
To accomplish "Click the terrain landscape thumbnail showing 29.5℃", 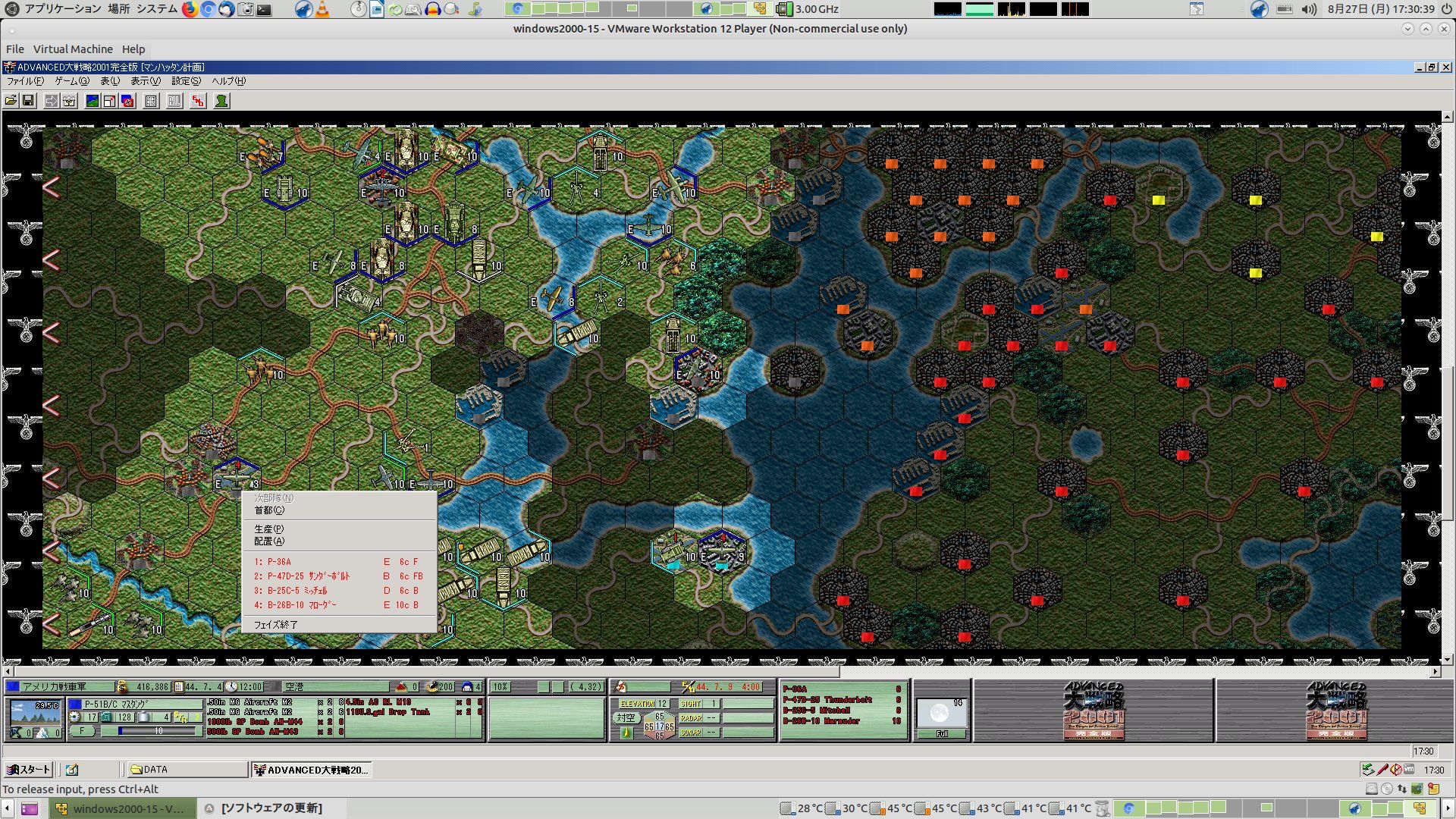I will click(x=35, y=714).
